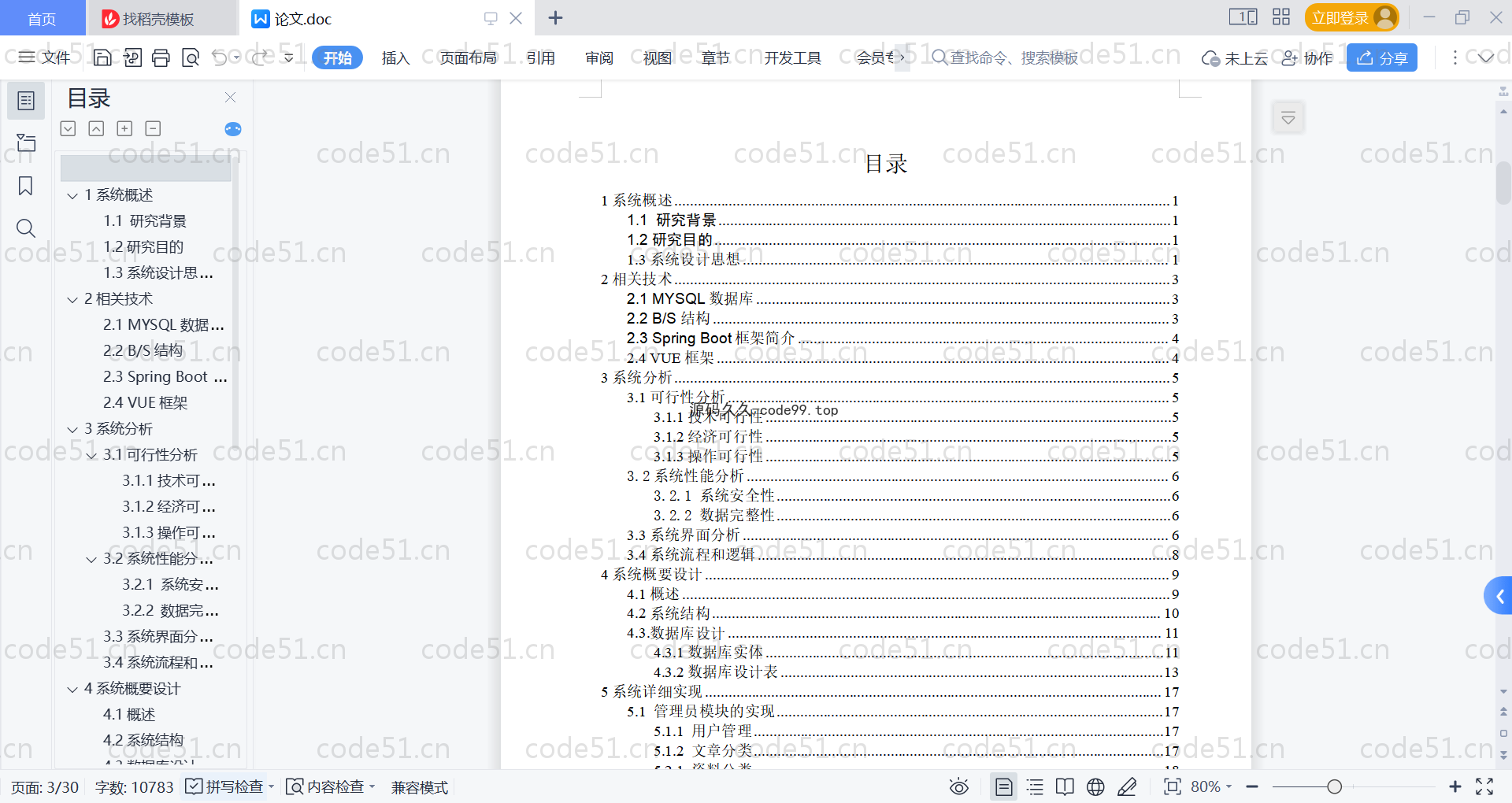Collapse the '3.1 可行性分析' tree node
The image size is (1512, 803).
tap(91, 455)
